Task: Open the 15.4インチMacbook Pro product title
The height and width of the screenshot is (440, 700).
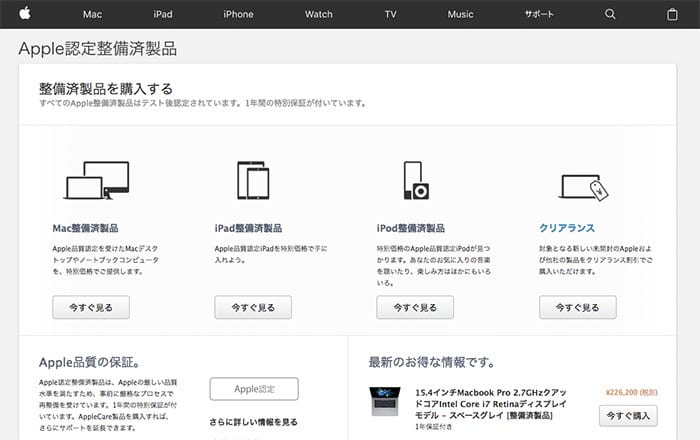Action: coord(491,404)
